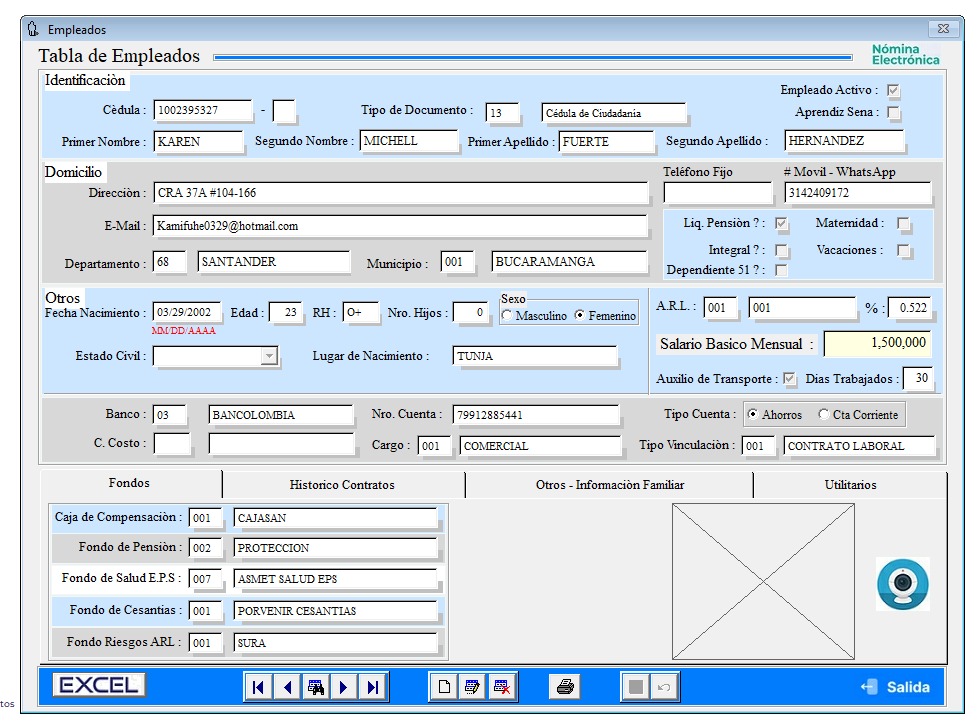This screenshot has width=980, height=724.
Task: Open the Historico Contratos tab
Action: tap(342, 485)
